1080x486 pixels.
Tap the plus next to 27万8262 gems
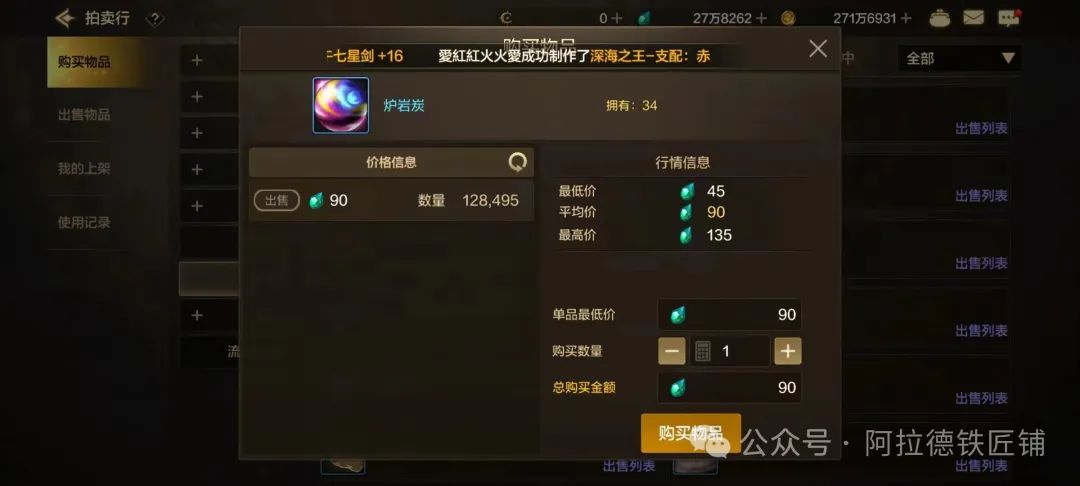tap(761, 19)
